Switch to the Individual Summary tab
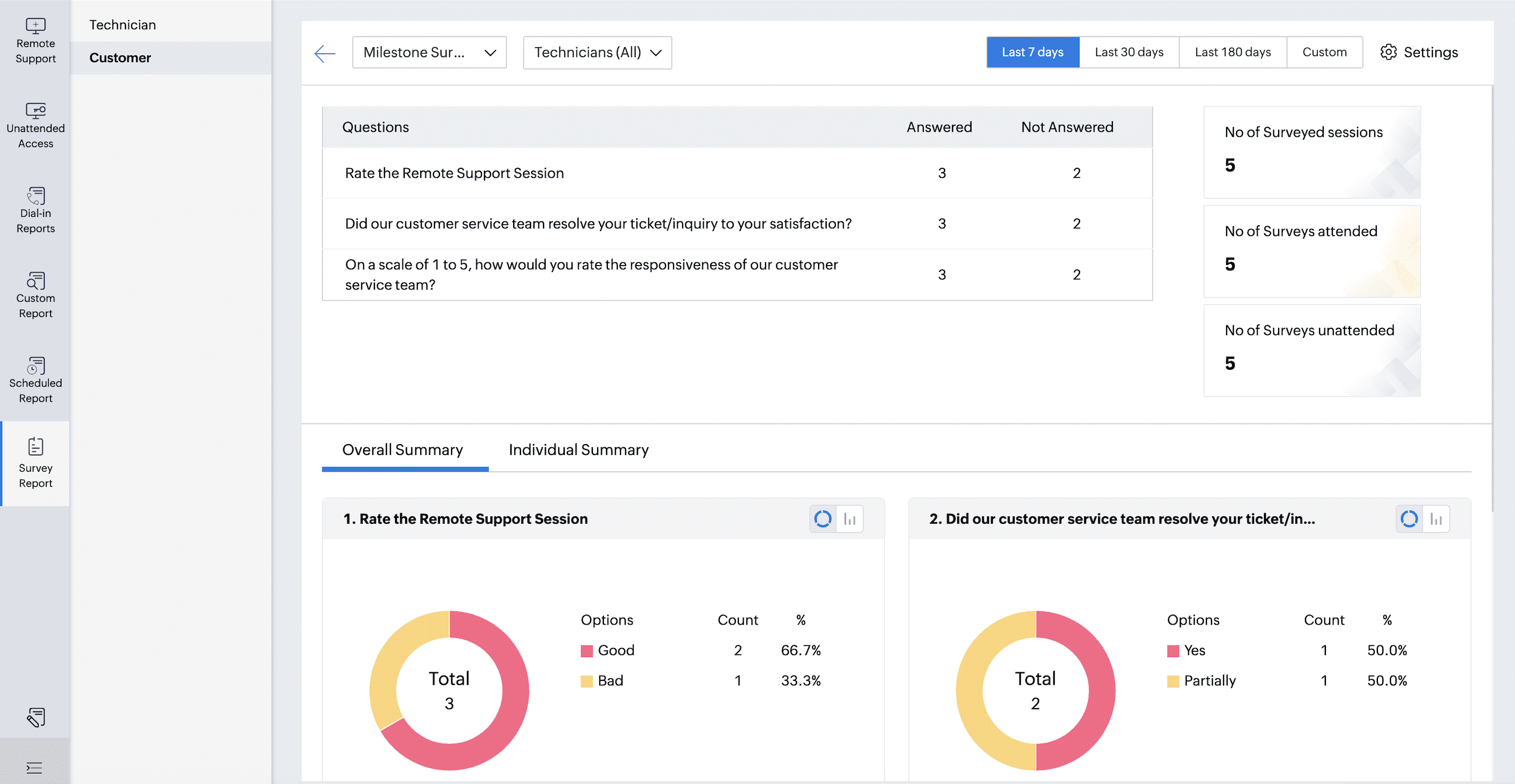The height and width of the screenshot is (784, 1515). [x=578, y=450]
